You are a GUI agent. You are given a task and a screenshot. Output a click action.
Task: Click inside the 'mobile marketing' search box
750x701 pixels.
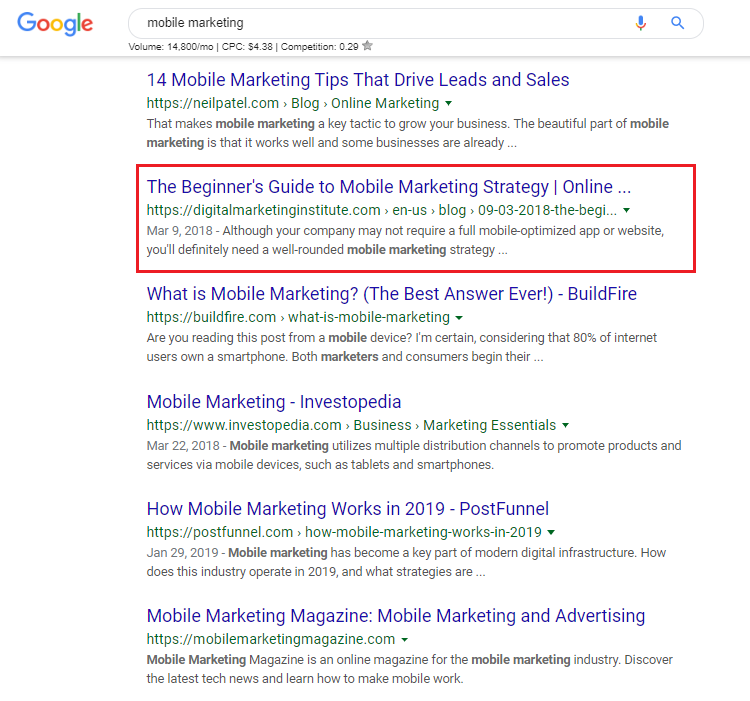[380, 23]
